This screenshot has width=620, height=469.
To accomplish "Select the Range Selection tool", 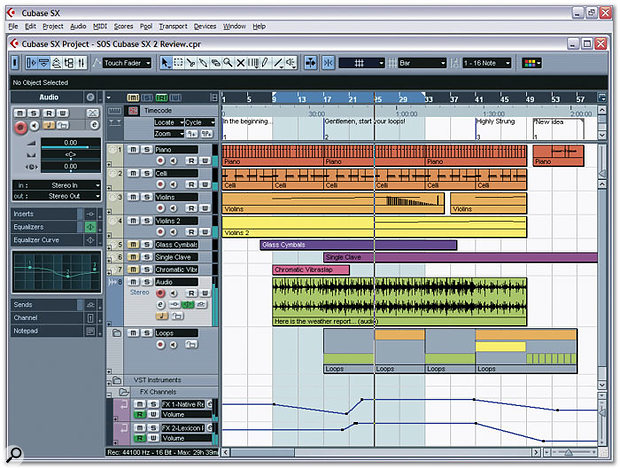I will tap(179, 62).
